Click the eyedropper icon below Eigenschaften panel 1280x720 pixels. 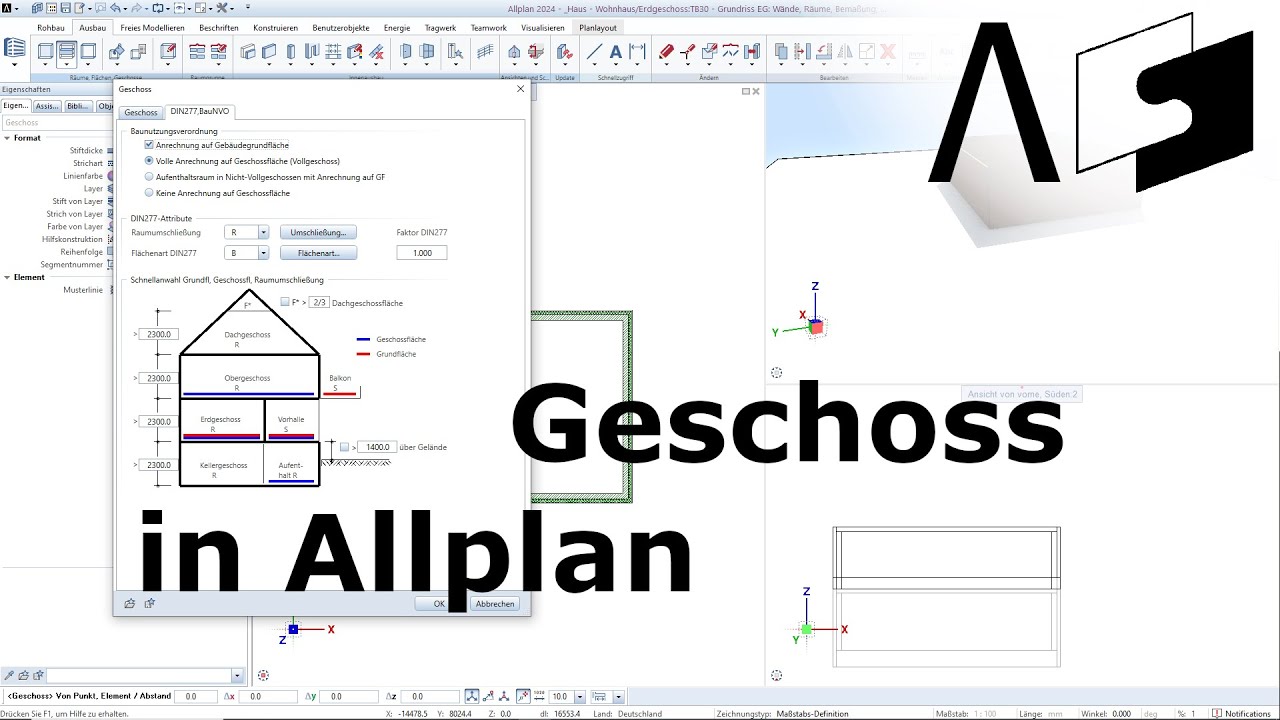(x=9, y=675)
